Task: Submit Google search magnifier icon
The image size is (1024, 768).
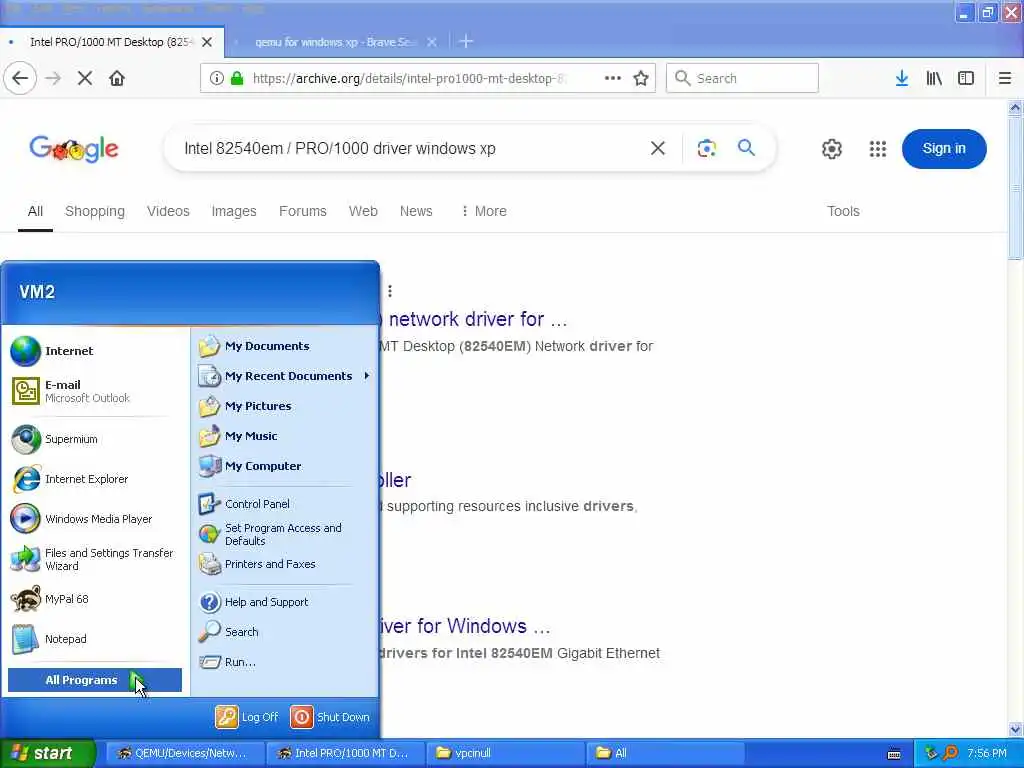Action: pyautogui.click(x=746, y=148)
